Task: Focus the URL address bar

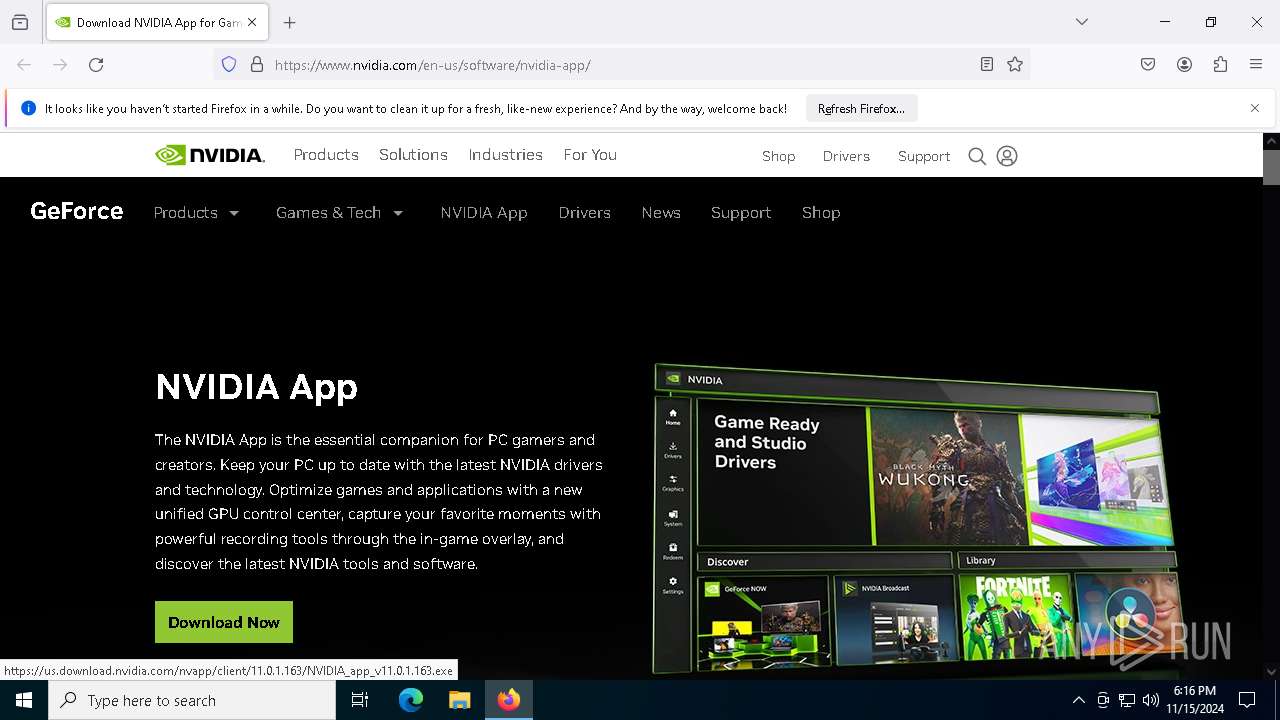Action: click(620, 65)
